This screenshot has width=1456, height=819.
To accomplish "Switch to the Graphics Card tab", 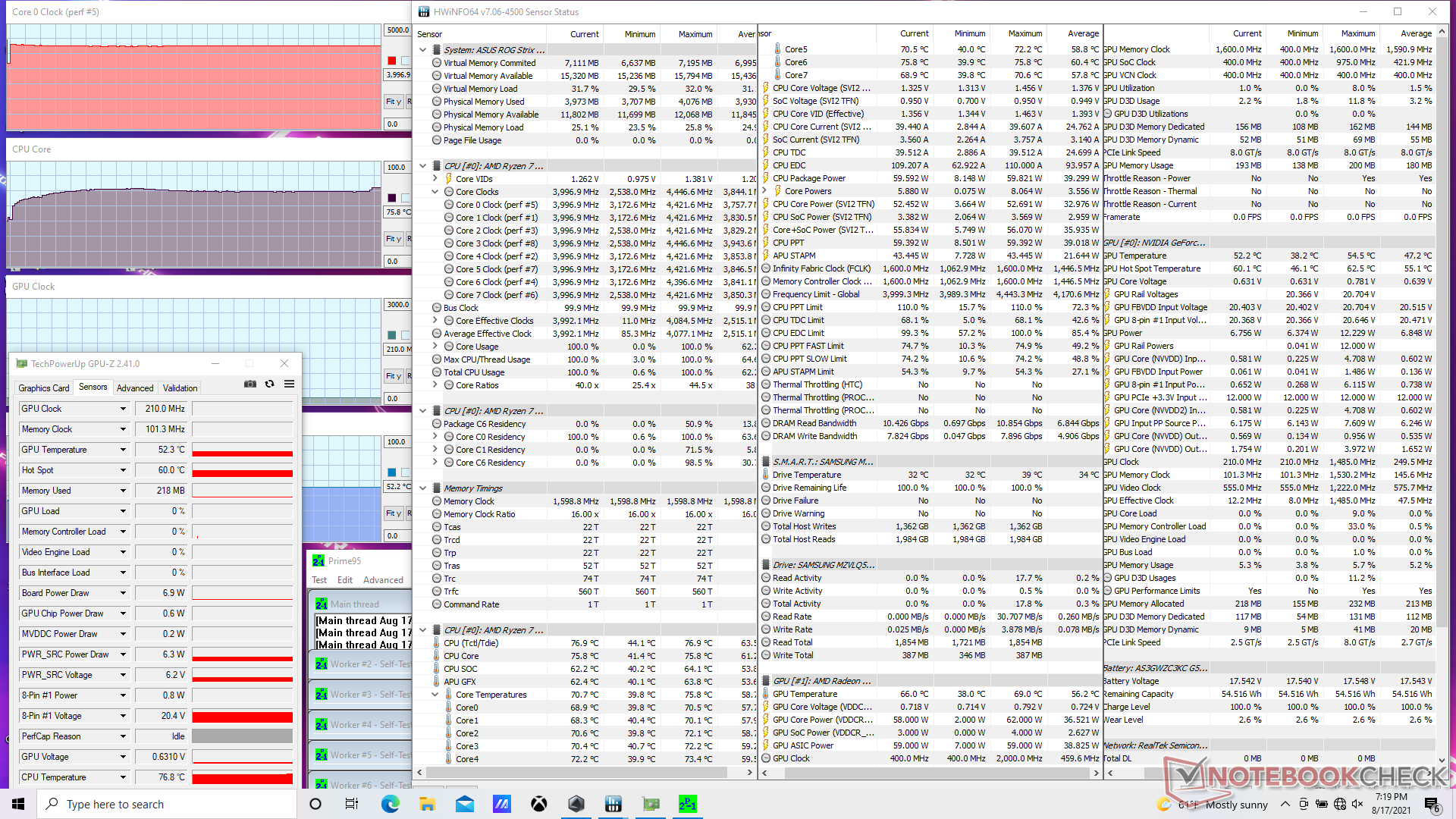I will (44, 388).
